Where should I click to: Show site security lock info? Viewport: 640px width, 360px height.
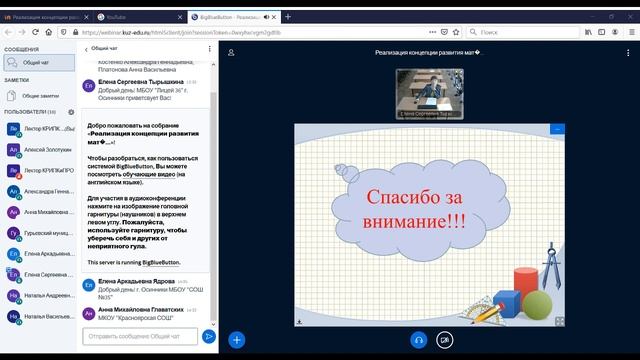(x=75, y=32)
